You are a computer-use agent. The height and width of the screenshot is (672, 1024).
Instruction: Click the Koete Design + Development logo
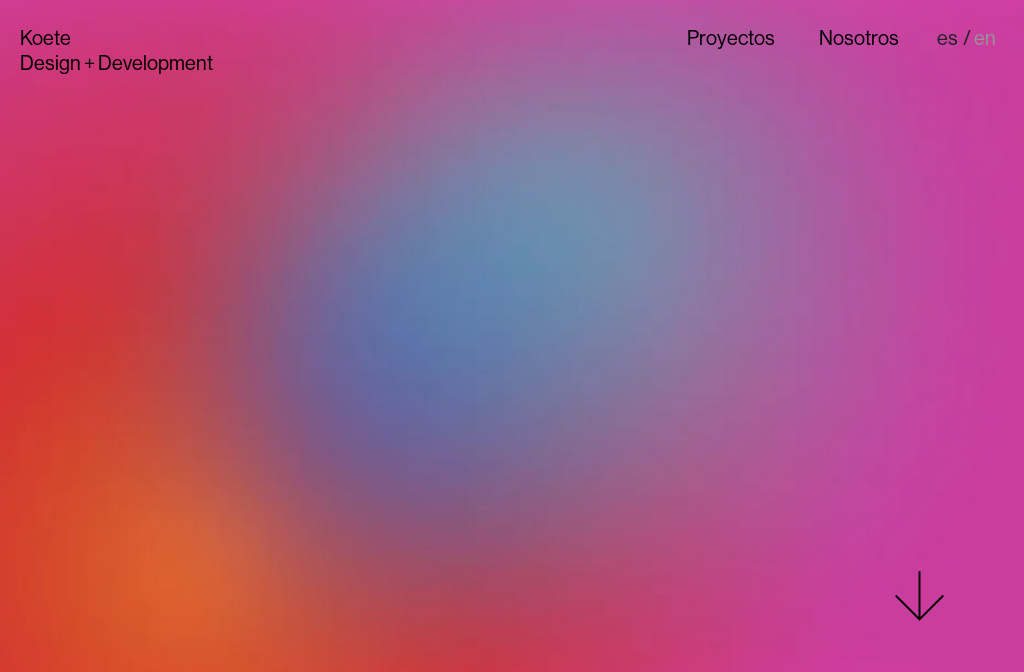click(x=116, y=50)
